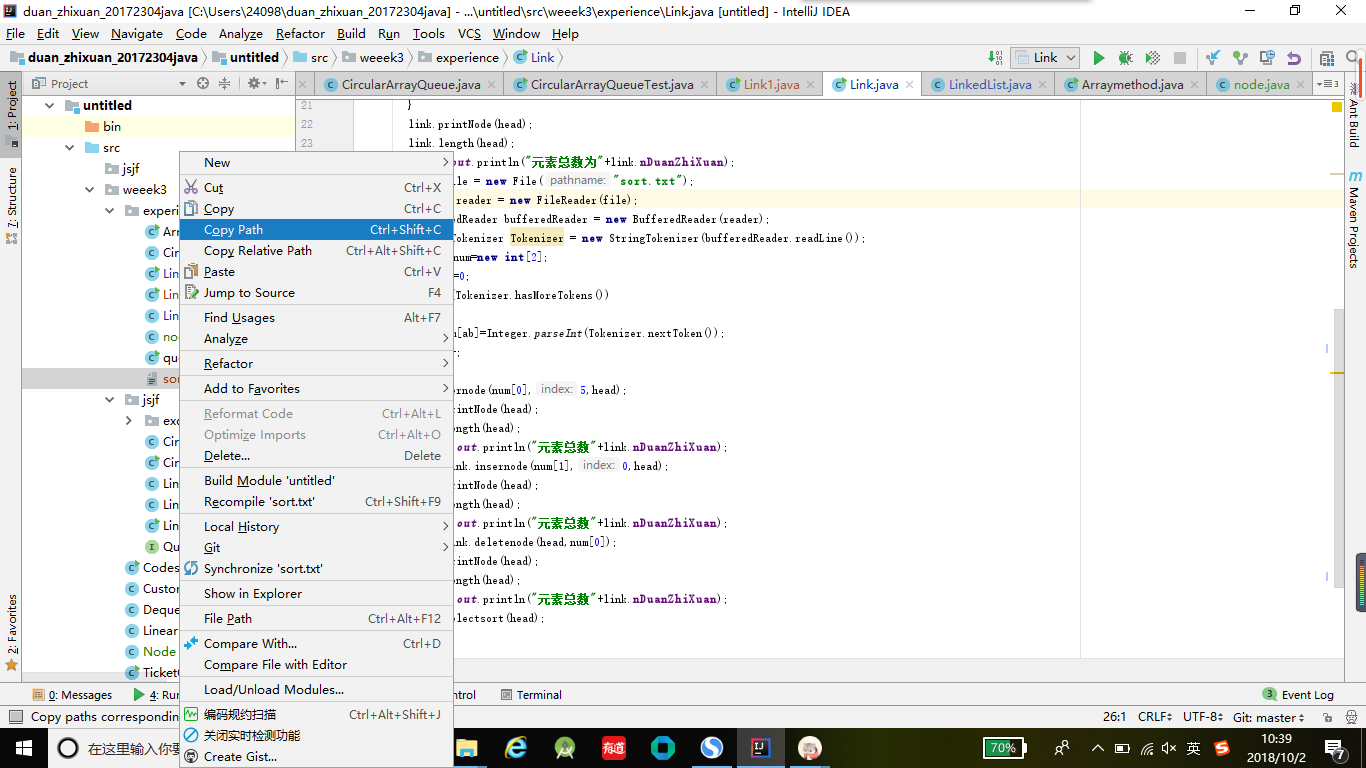Click the Scroll from Source crosshair icon
Viewport: 1366px width, 768px height.
pyautogui.click(x=203, y=83)
